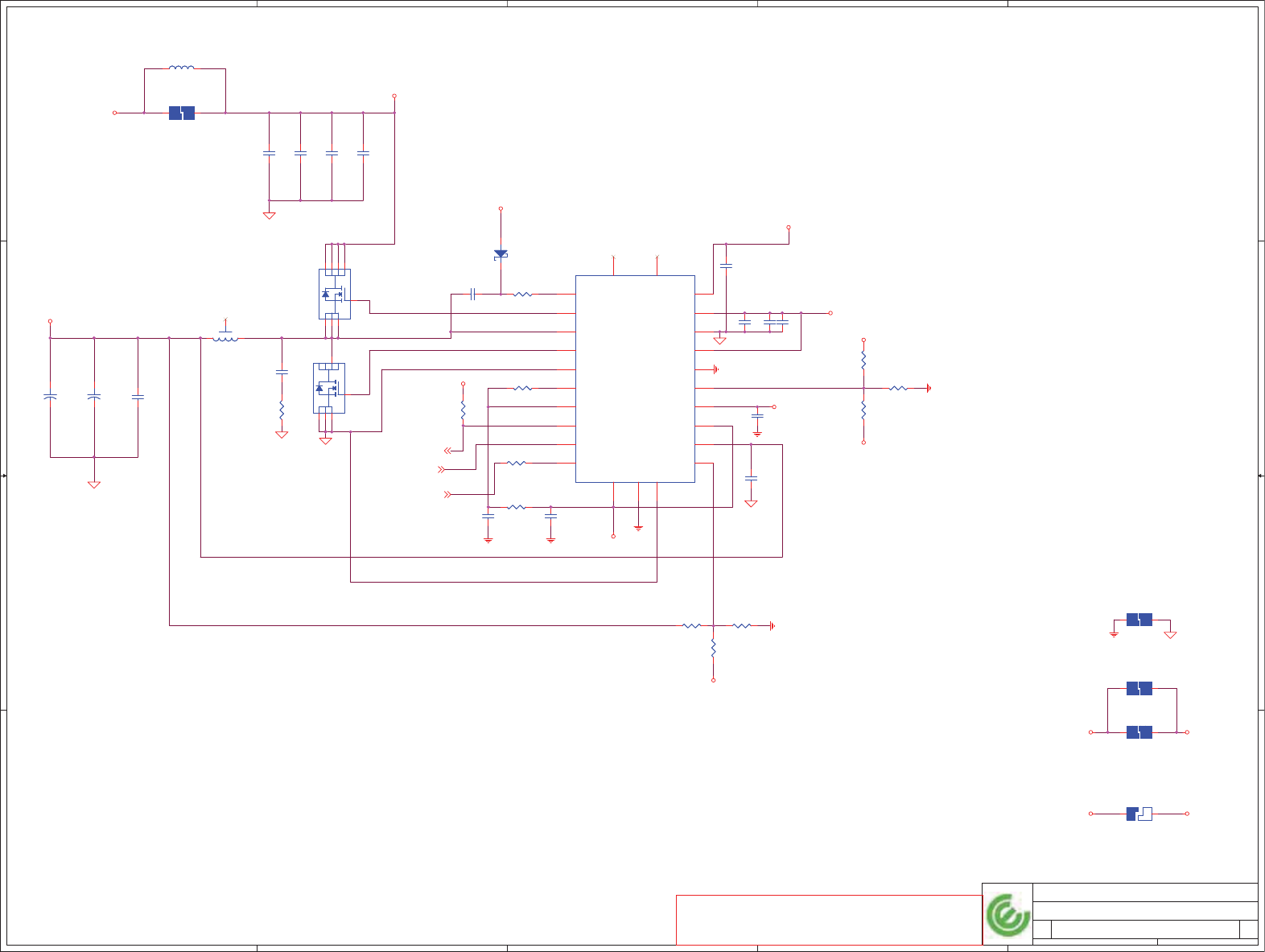Select the leftmost capacitor in the four-capacitor bank
The image size is (1265, 952).
click(x=270, y=153)
